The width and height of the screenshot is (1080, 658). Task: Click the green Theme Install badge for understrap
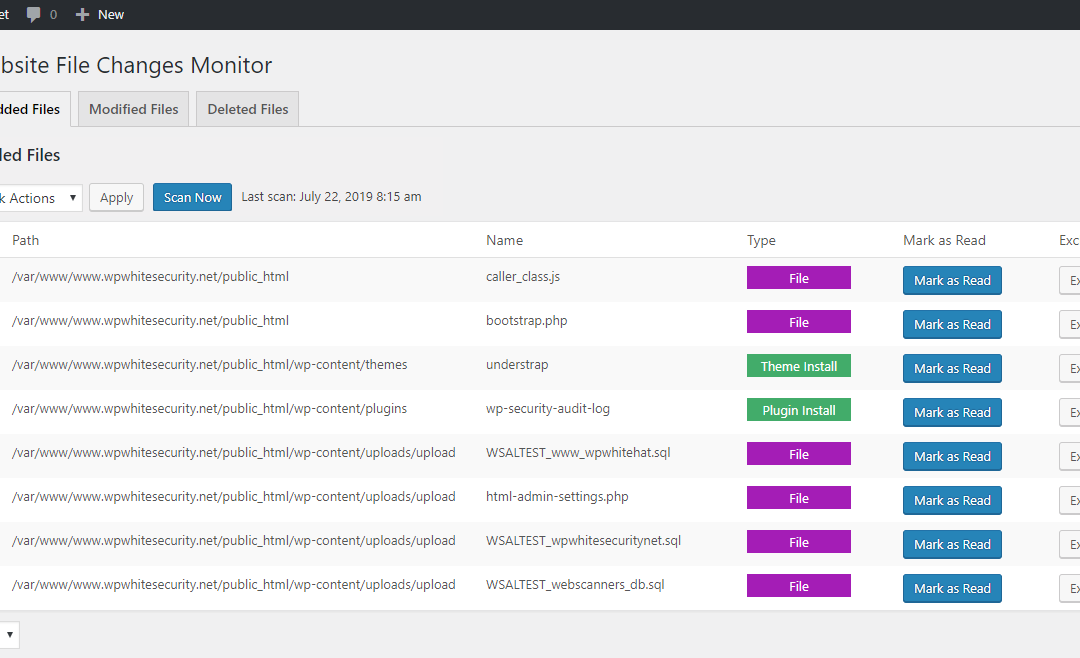[x=798, y=365]
